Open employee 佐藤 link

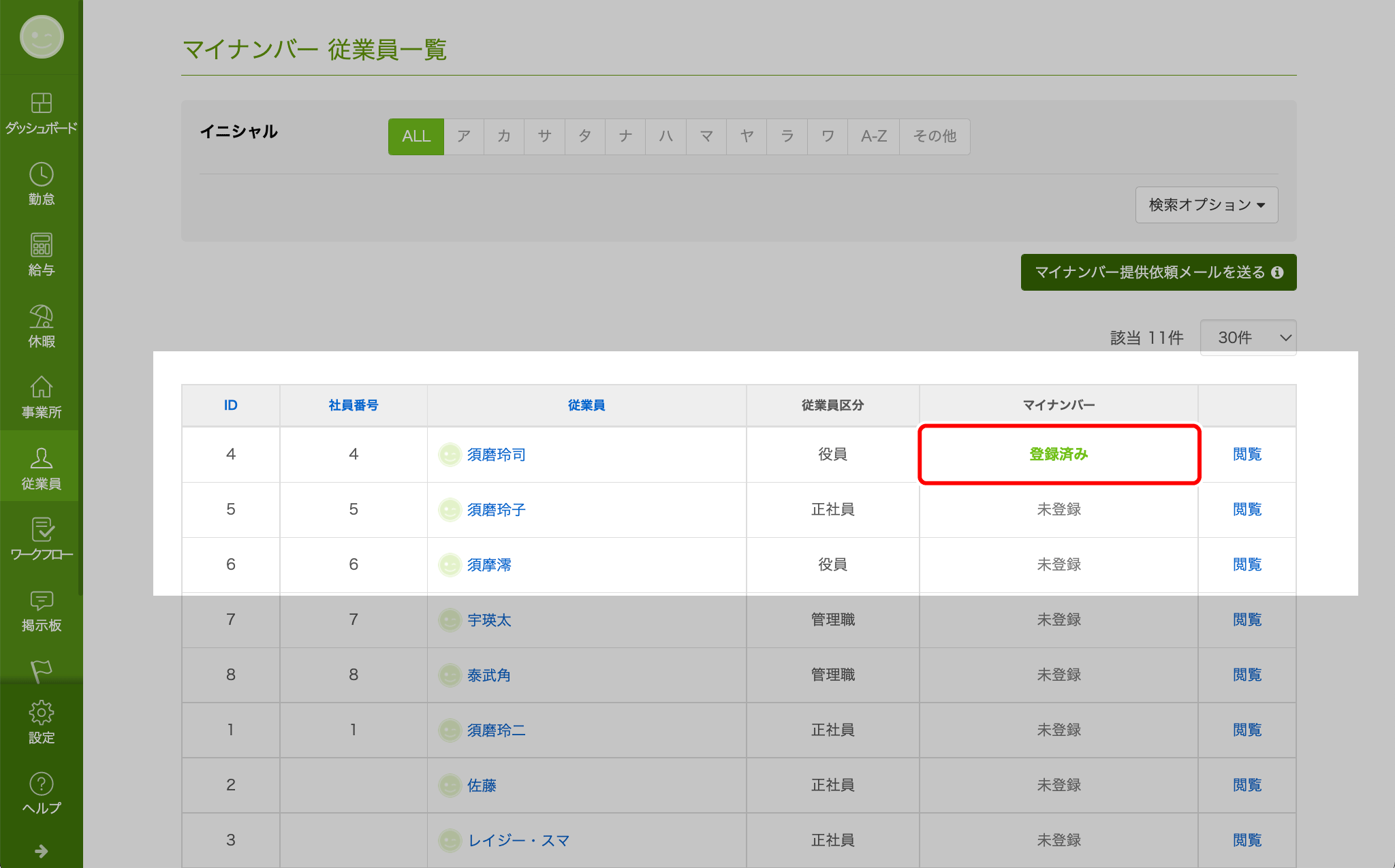[482, 786]
